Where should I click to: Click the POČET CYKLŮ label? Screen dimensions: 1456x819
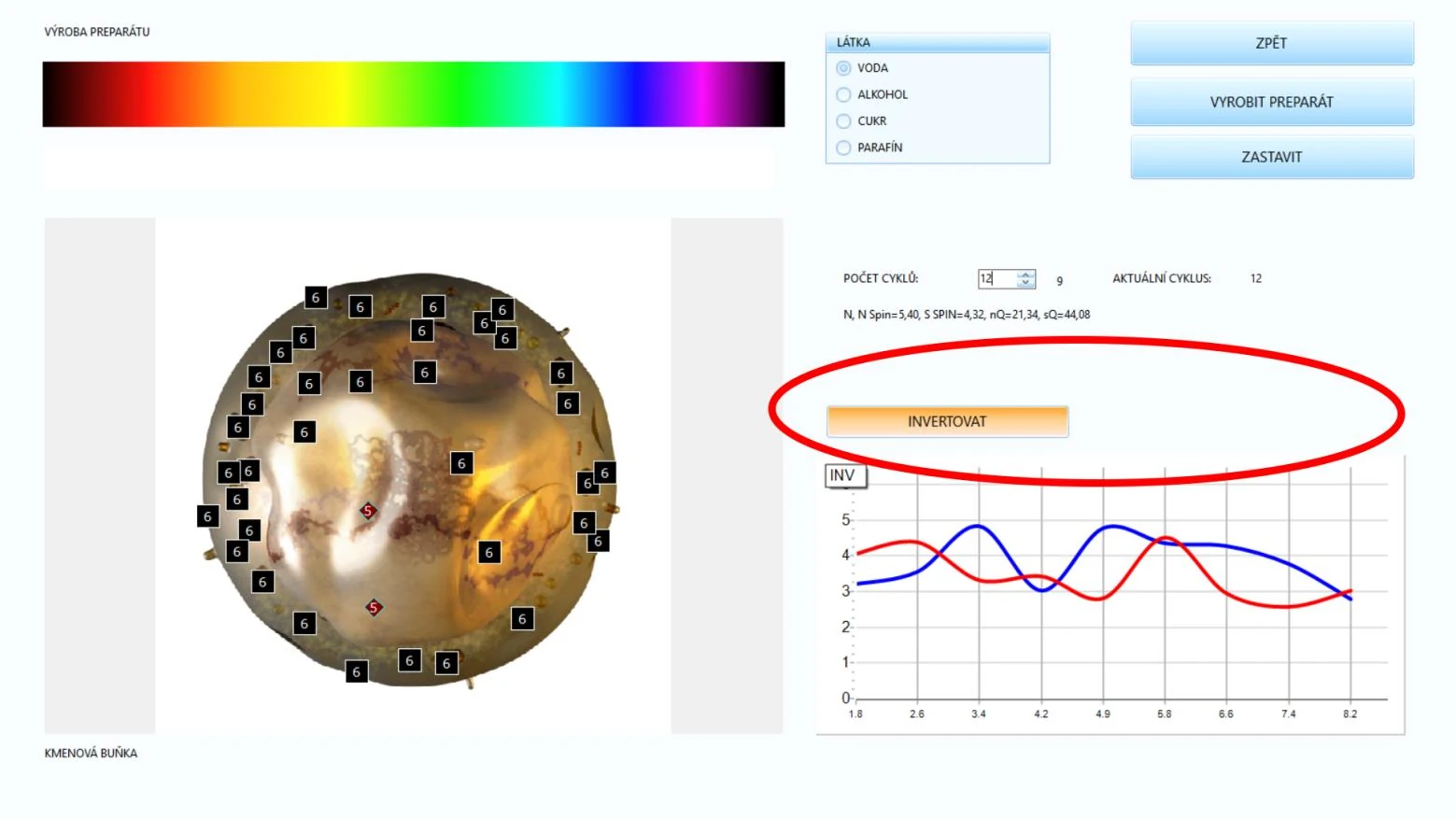(881, 278)
